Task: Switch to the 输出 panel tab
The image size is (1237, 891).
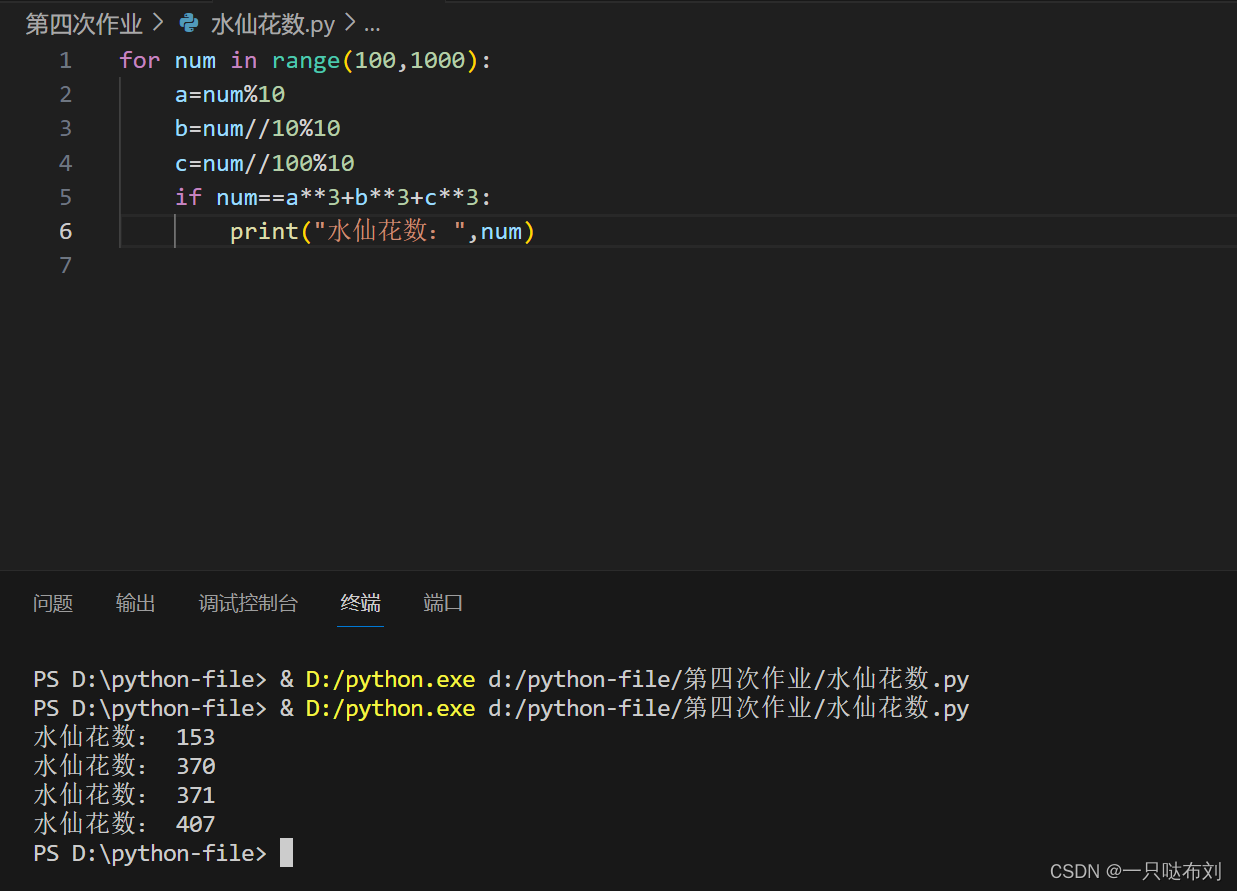Action: tap(136, 603)
